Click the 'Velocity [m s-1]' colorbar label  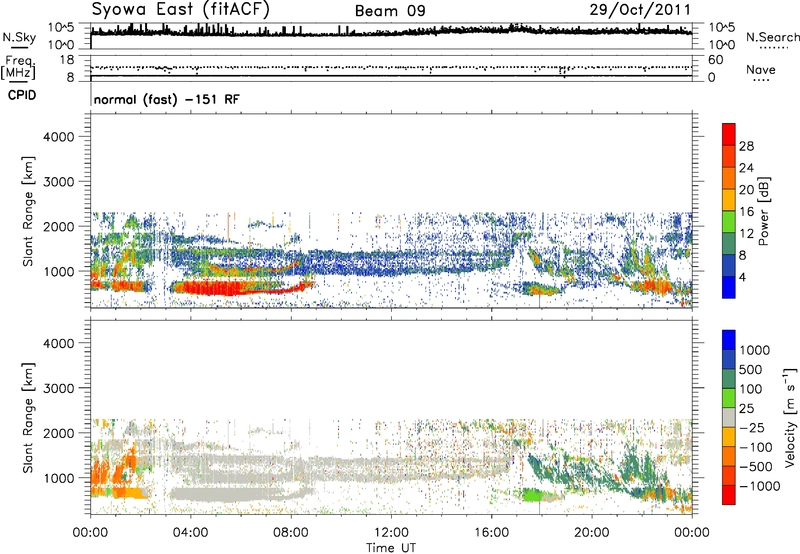point(790,417)
